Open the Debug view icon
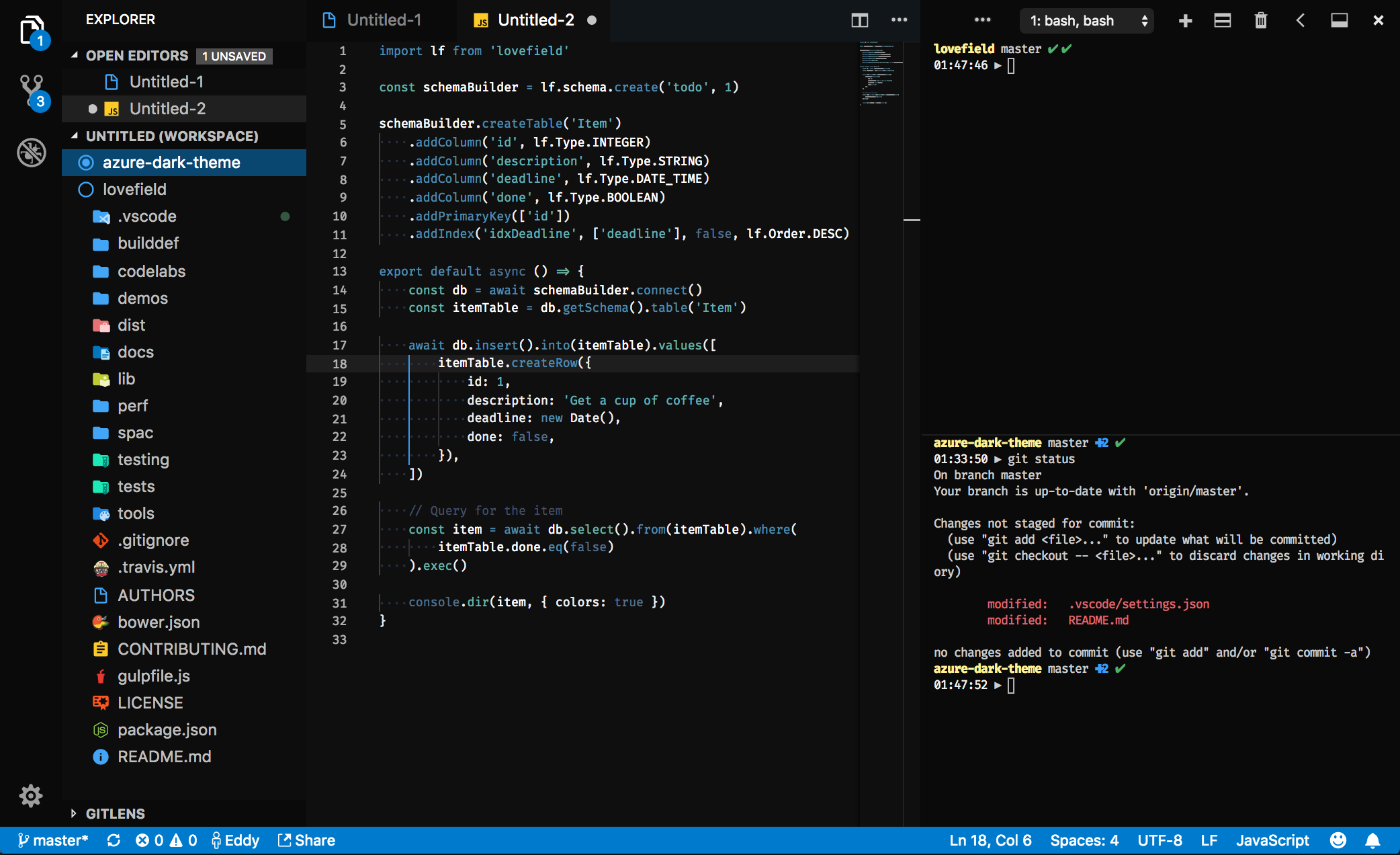 tap(32, 153)
